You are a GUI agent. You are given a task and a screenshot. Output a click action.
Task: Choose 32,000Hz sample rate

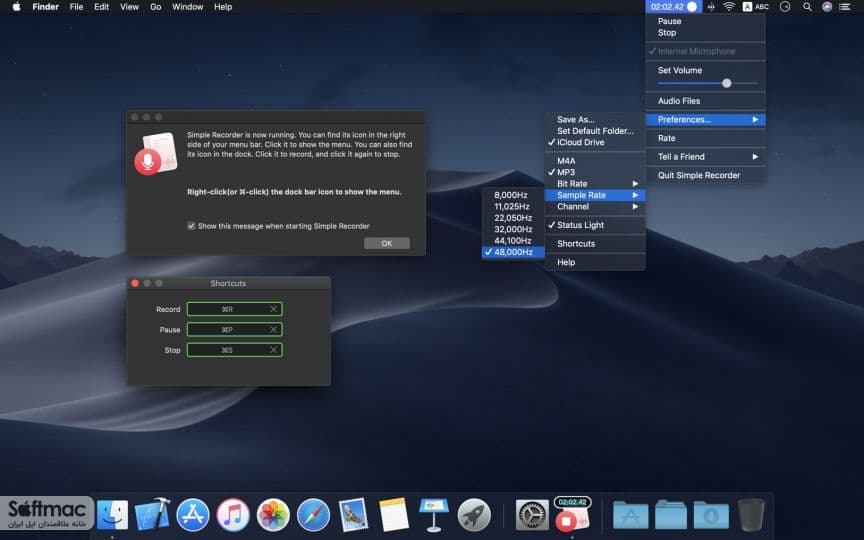point(513,229)
